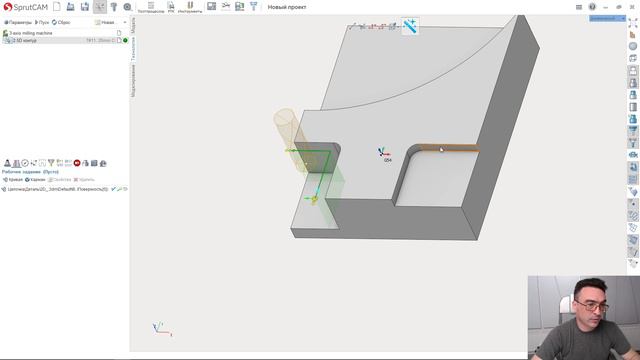Open the approach/links tab icon
The image size is (640, 360).
point(34,163)
